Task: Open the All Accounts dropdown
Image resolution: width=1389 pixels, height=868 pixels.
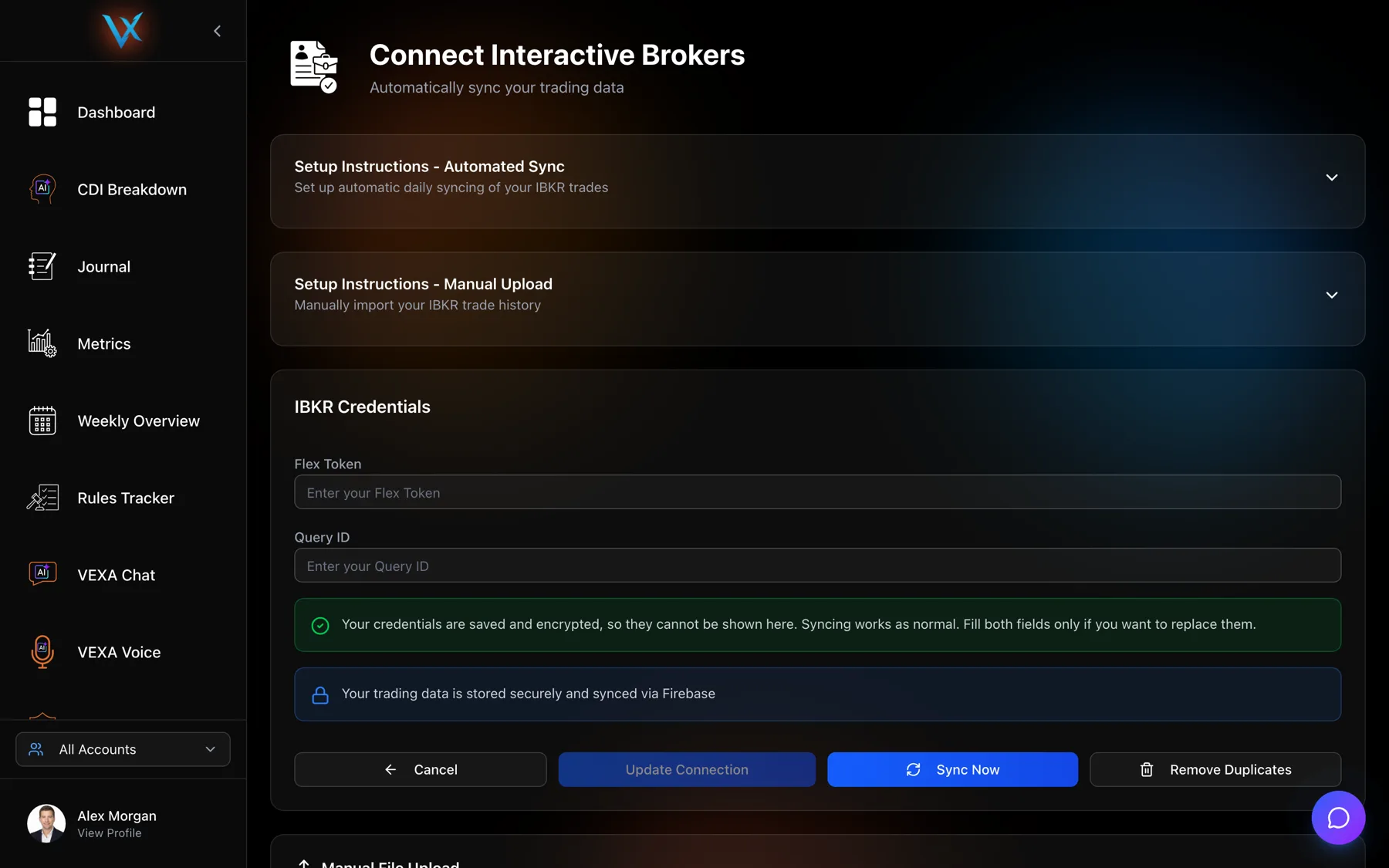Action: (x=123, y=749)
